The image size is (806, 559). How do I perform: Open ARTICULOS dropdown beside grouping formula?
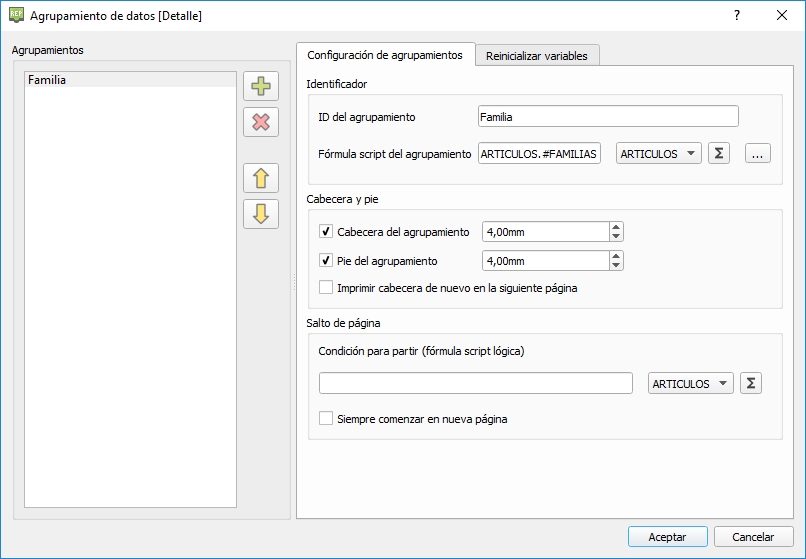pyautogui.click(x=659, y=154)
